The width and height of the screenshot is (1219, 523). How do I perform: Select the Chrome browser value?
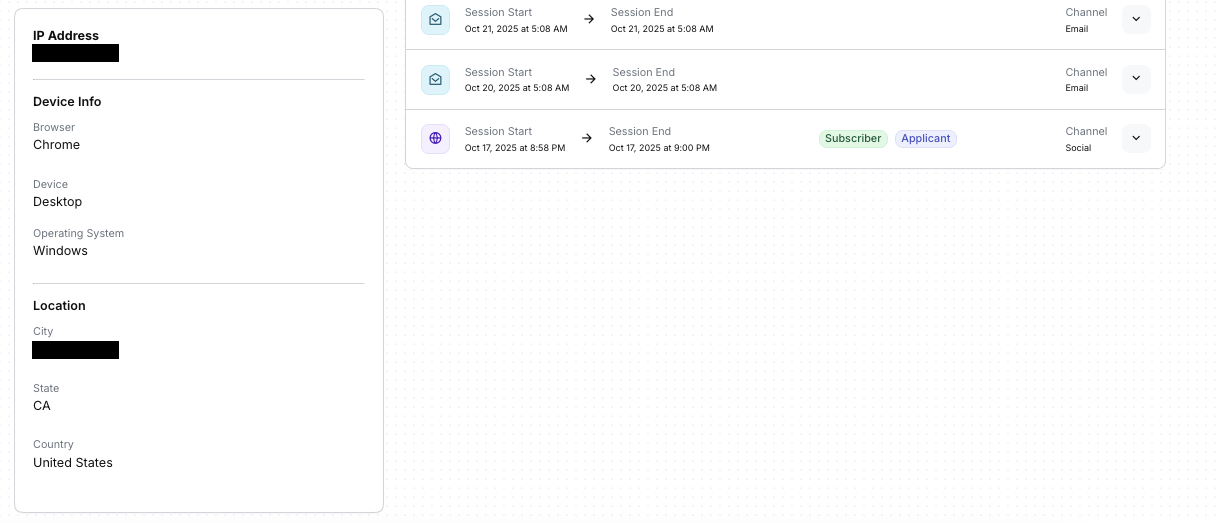pos(56,145)
